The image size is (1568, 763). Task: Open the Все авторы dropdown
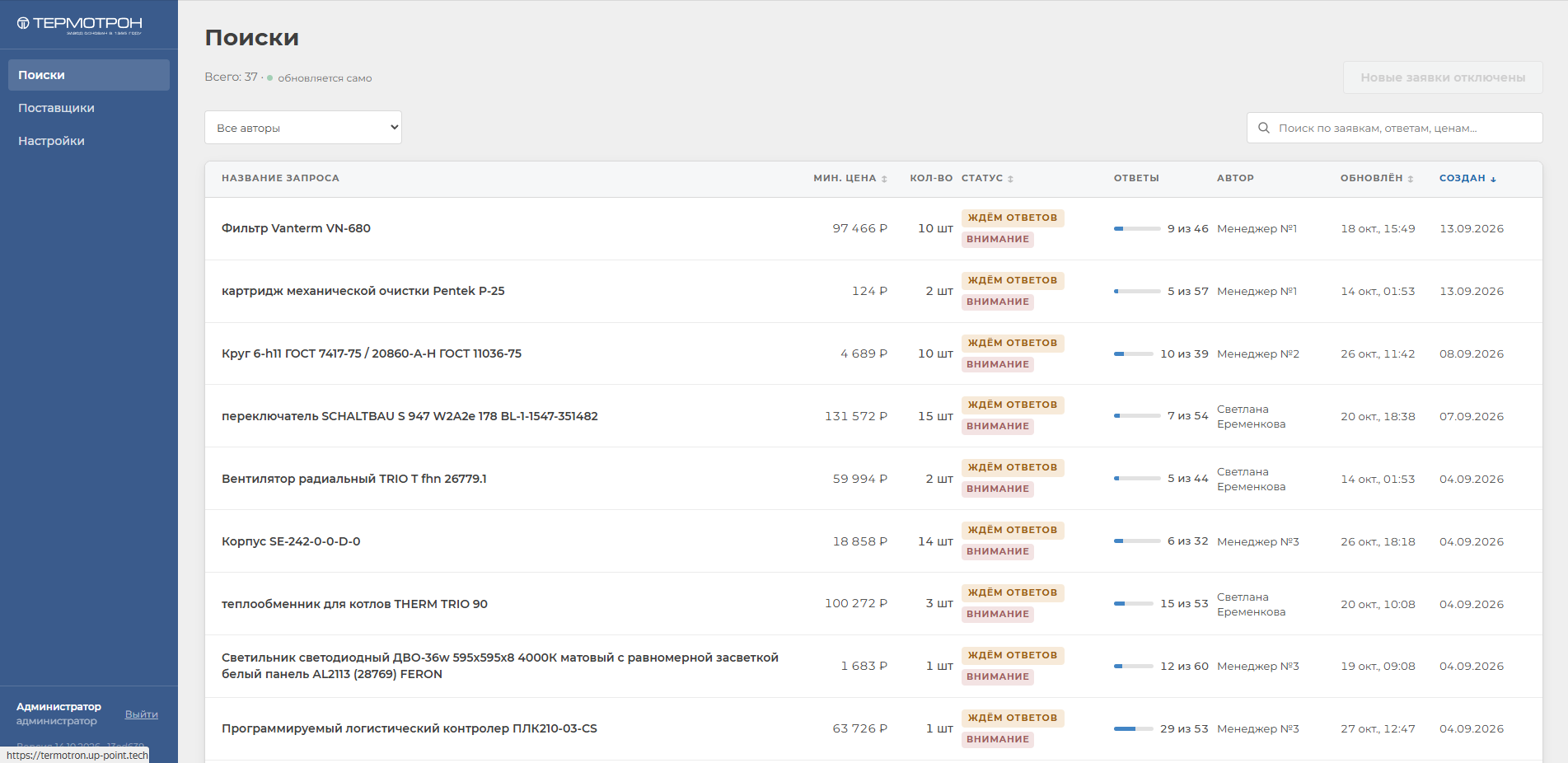pyautogui.click(x=303, y=128)
